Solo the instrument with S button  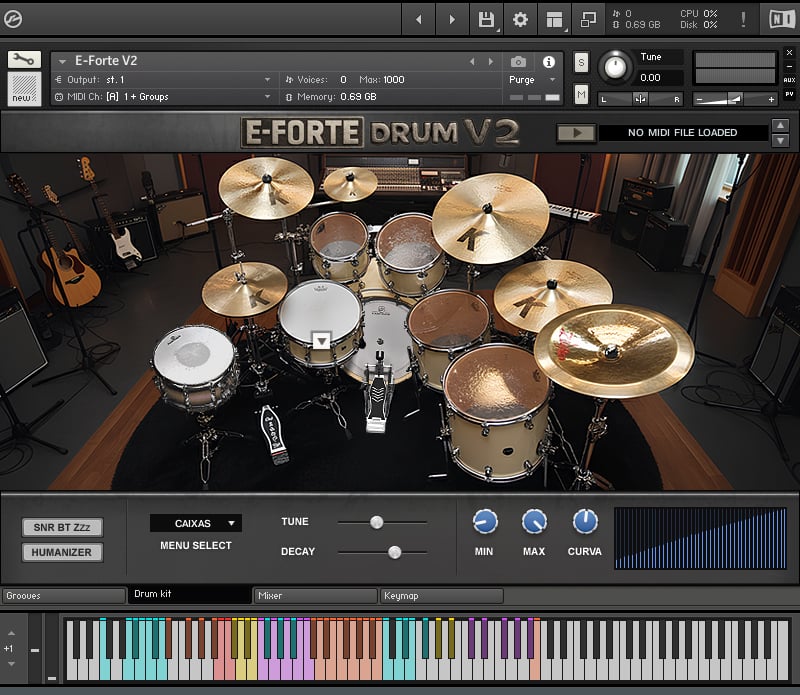[x=581, y=63]
